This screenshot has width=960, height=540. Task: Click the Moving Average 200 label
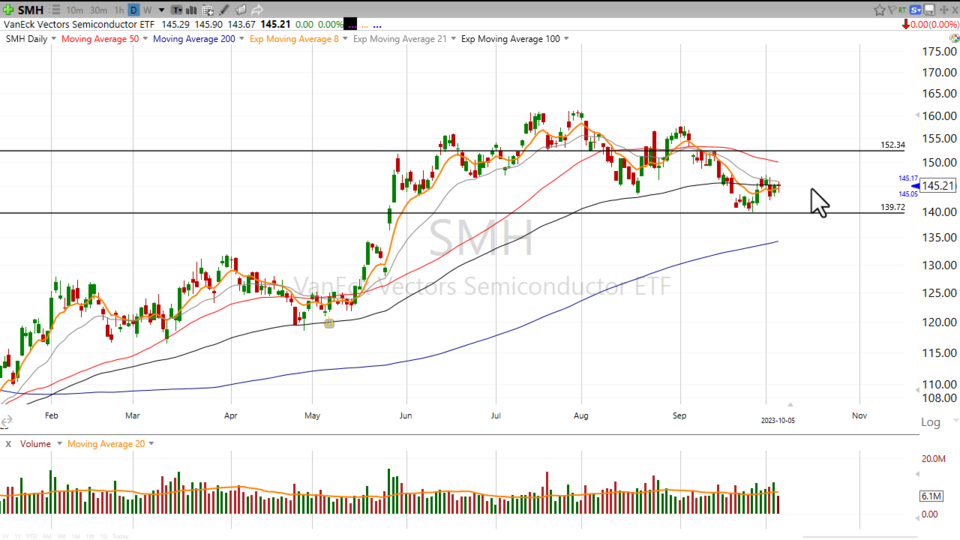point(194,39)
